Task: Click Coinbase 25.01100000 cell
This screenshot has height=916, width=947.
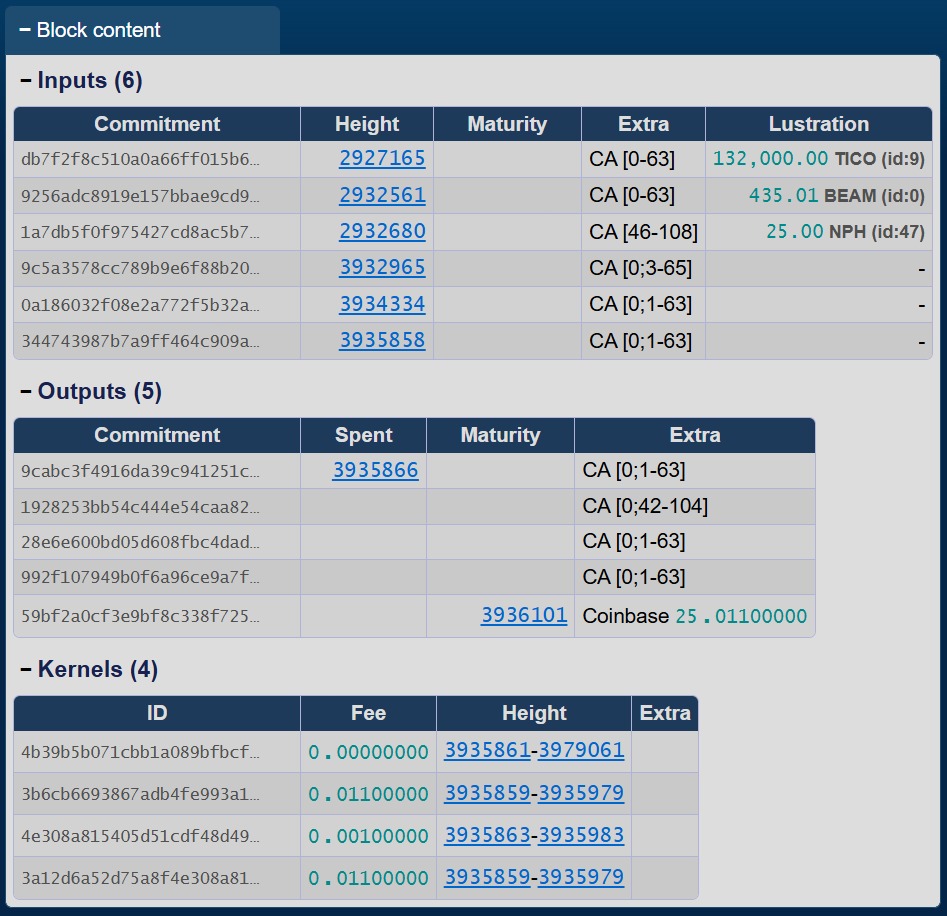Action: pyautogui.click(x=695, y=616)
